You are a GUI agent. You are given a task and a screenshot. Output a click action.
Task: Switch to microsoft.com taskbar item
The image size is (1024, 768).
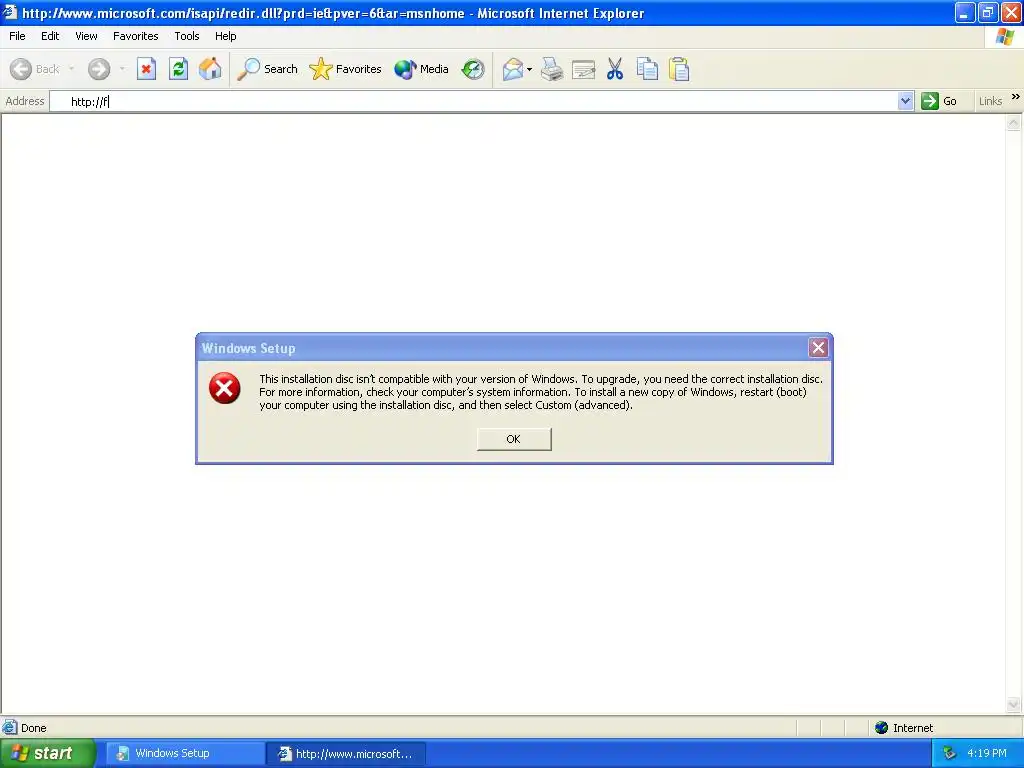click(x=346, y=754)
